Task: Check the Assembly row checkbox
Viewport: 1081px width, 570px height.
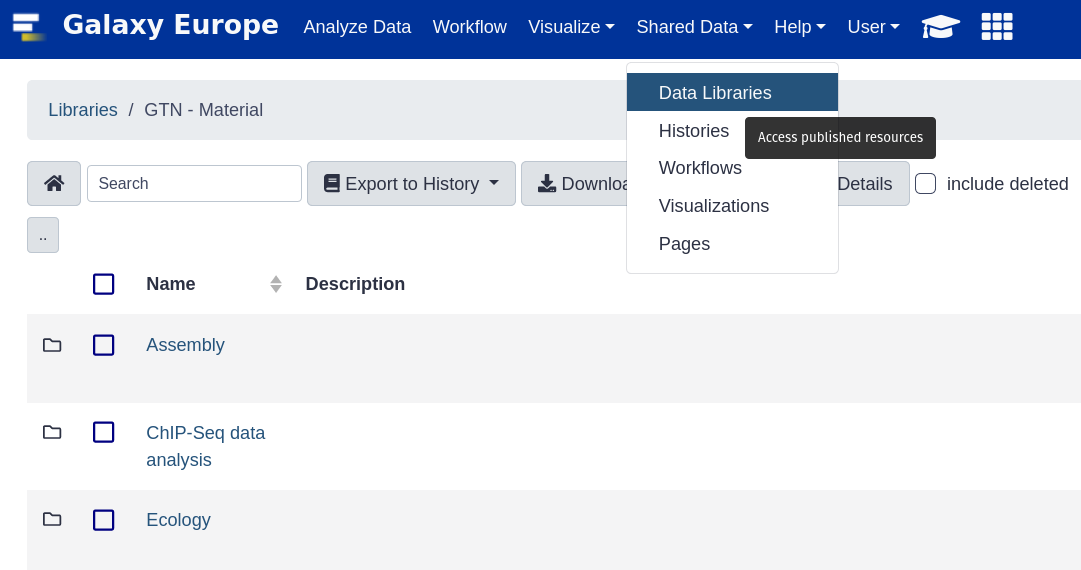Action: coord(103,345)
